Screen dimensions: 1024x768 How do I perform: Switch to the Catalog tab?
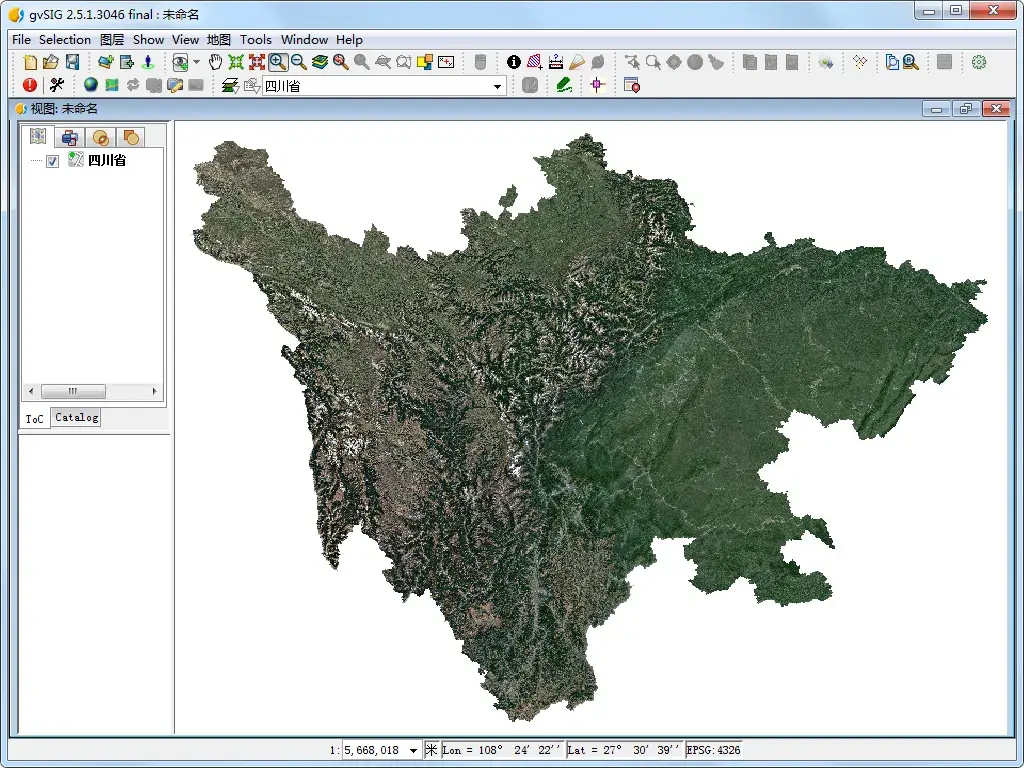click(75, 417)
